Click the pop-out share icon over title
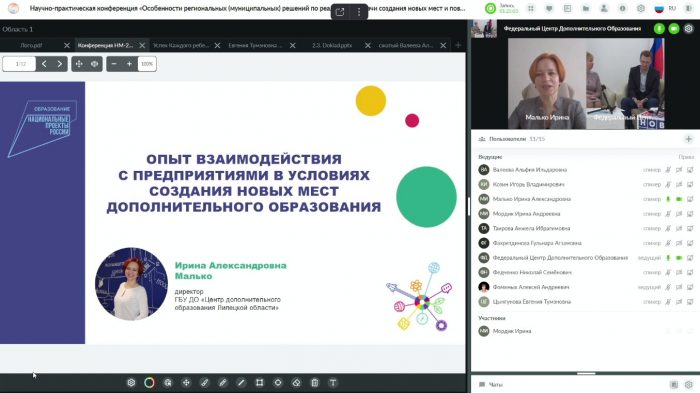700x393 pixels. click(340, 12)
